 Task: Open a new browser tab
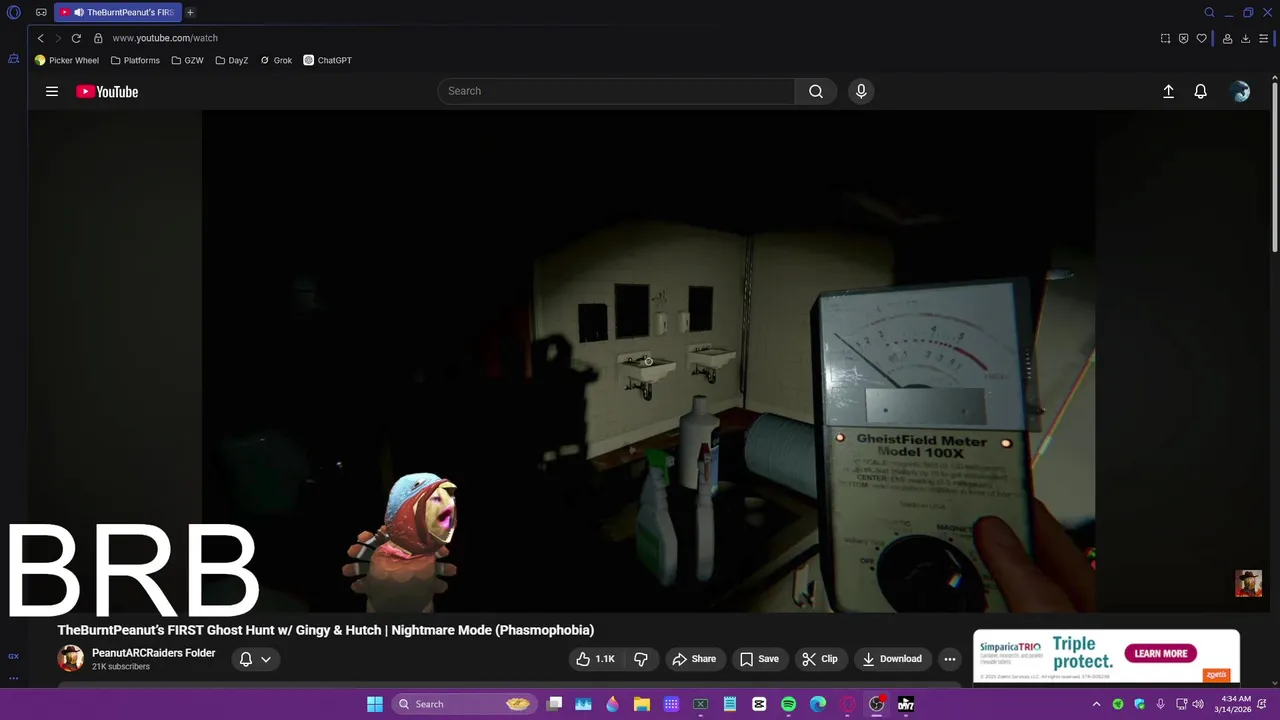tap(190, 13)
